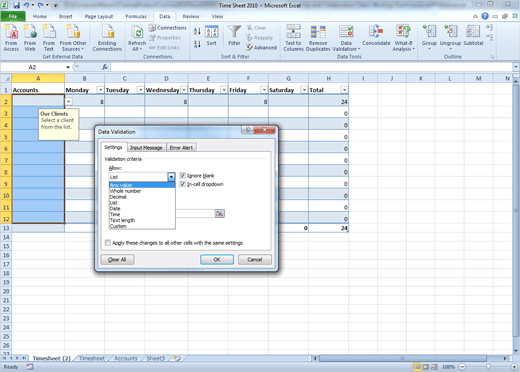Viewport: 520px width, 372px height.
Task: Open the Sort dialog icon
Action: pos(211,36)
